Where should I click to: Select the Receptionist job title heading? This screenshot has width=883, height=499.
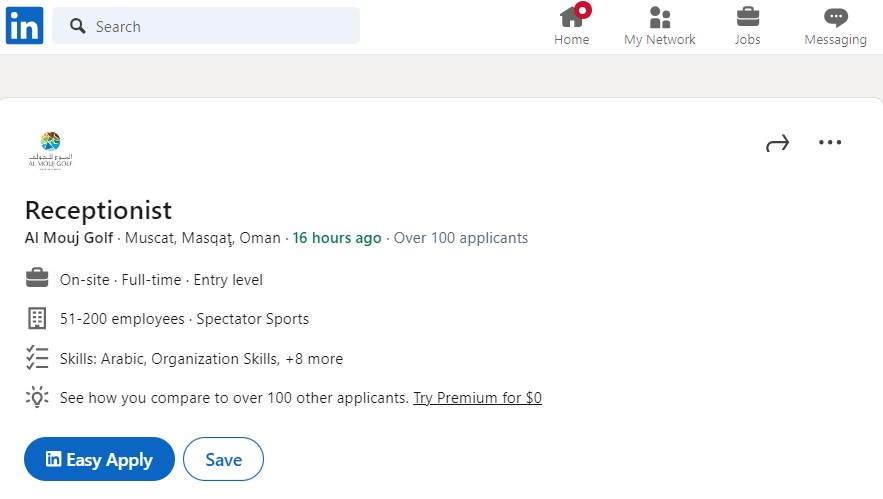point(99,210)
